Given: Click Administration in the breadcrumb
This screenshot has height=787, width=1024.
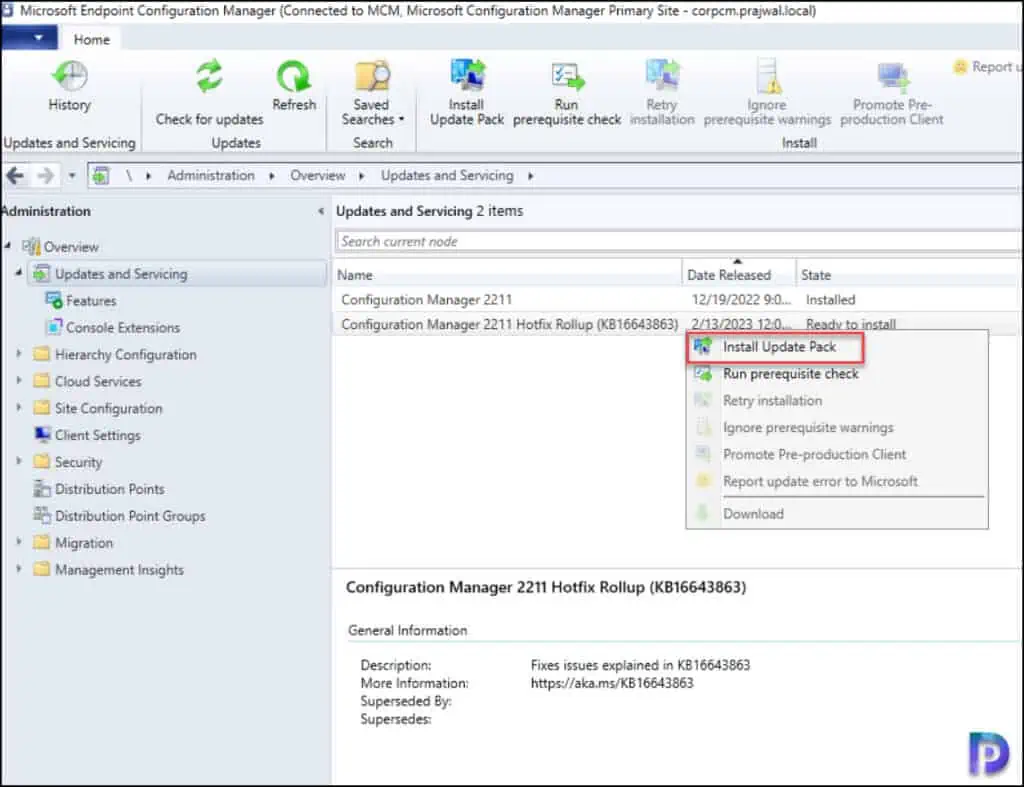Looking at the screenshot, I should point(210,175).
